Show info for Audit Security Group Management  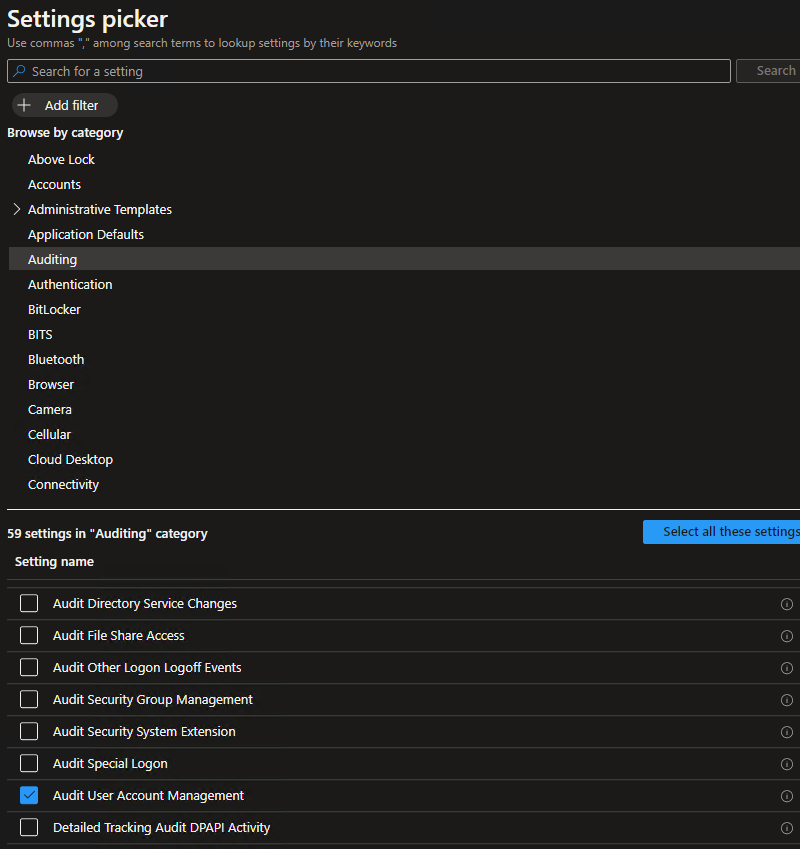click(787, 700)
